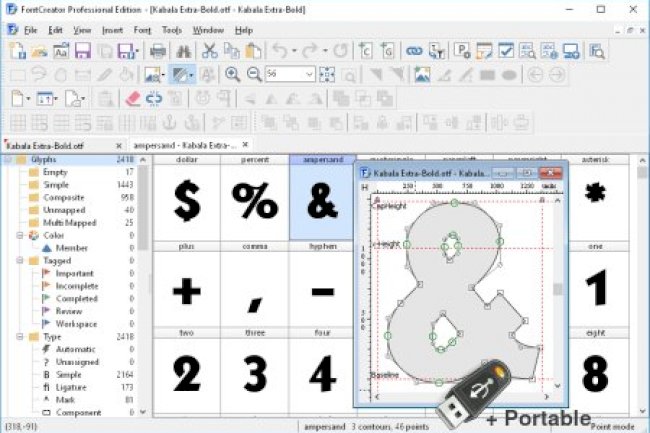Click the Zoom in magnifier icon
Image resolution: width=650 pixels, height=433 pixels.
[233, 75]
